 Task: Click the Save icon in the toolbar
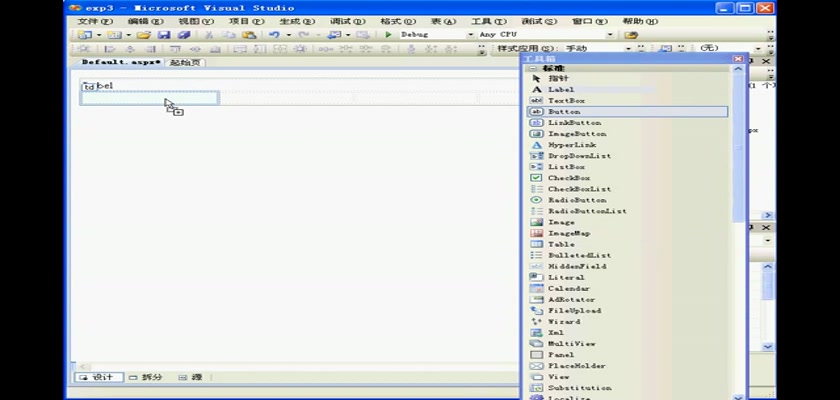click(167, 35)
